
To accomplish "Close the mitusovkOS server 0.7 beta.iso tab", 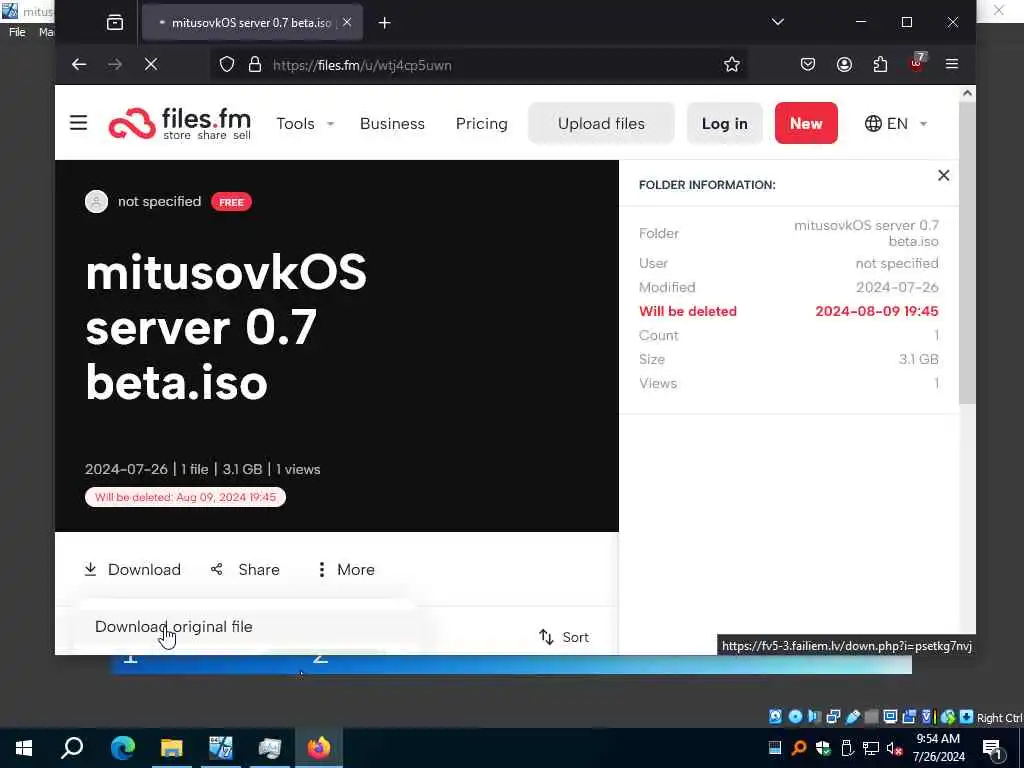I will 347,22.
